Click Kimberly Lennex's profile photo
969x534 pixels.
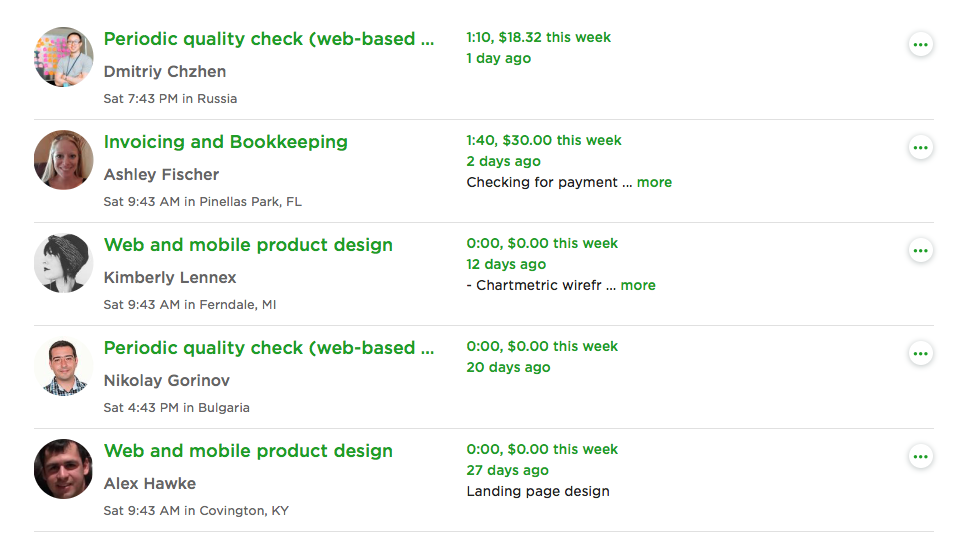(64, 263)
